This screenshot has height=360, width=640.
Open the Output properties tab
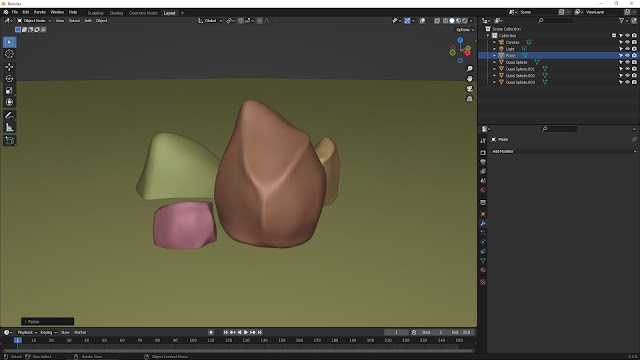pyautogui.click(x=483, y=162)
